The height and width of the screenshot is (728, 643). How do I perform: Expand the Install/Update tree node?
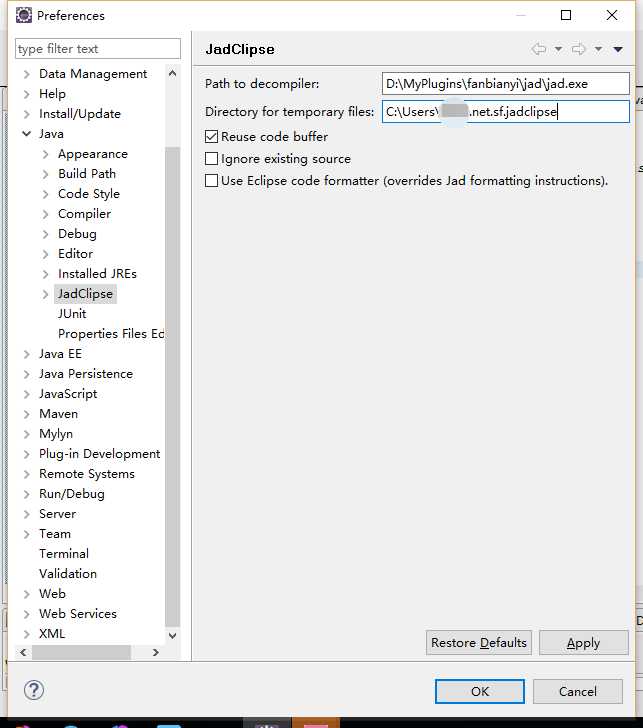(x=27, y=114)
